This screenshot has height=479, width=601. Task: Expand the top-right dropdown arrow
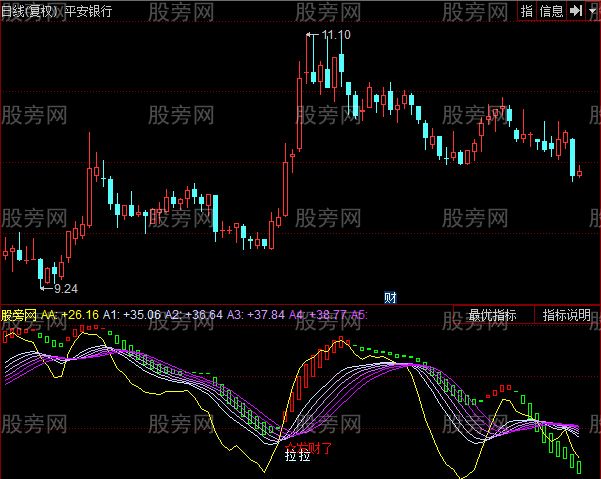tap(592, 10)
